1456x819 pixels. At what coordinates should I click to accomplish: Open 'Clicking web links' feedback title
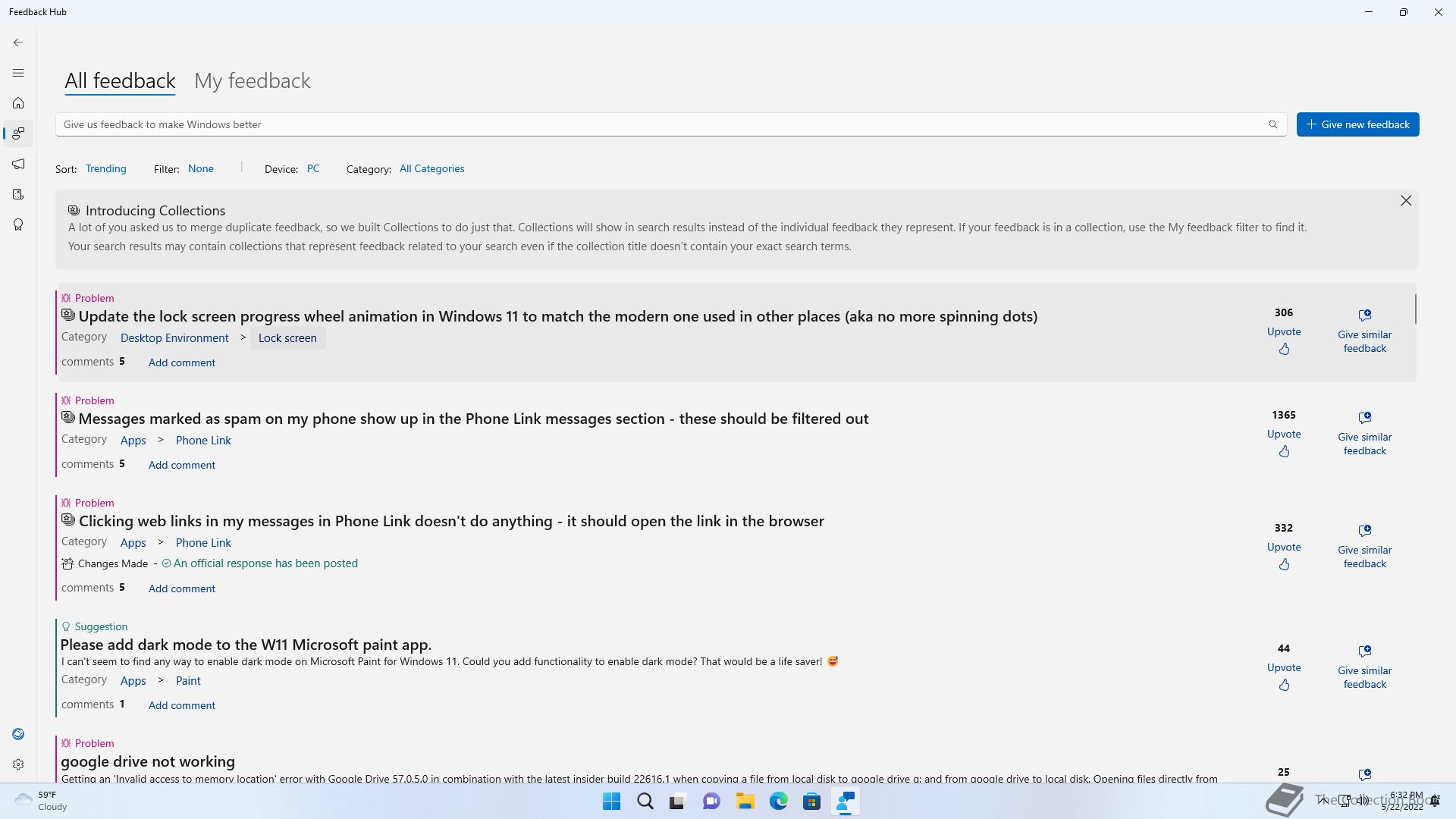[x=451, y=521]
